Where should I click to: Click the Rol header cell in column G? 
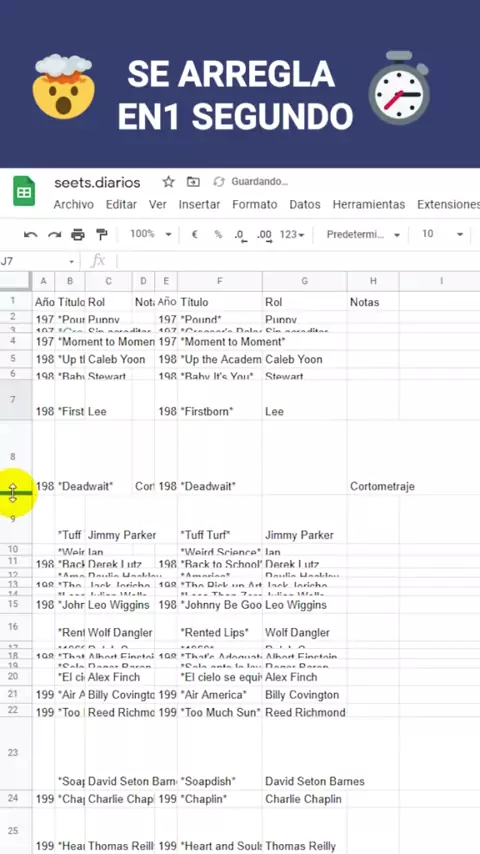tap(305, 301)
